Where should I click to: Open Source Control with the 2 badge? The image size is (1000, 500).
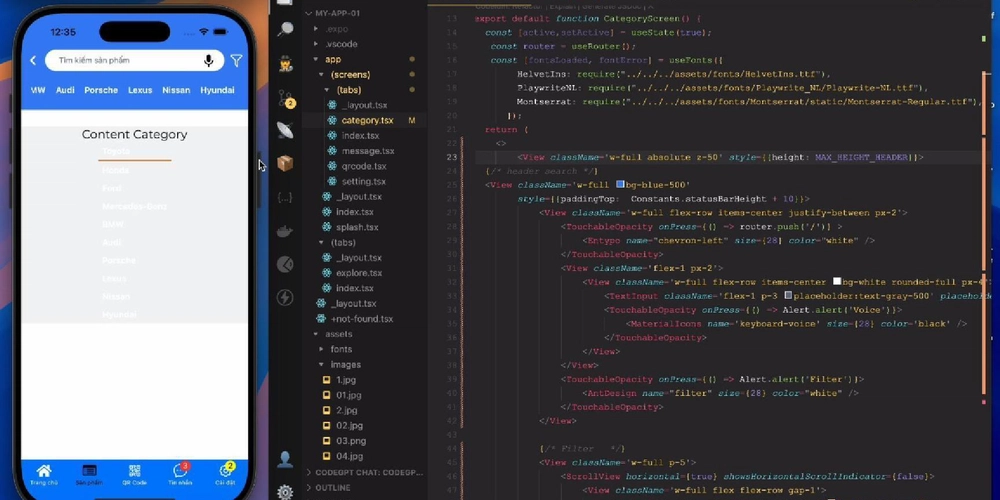coord(286,99)
